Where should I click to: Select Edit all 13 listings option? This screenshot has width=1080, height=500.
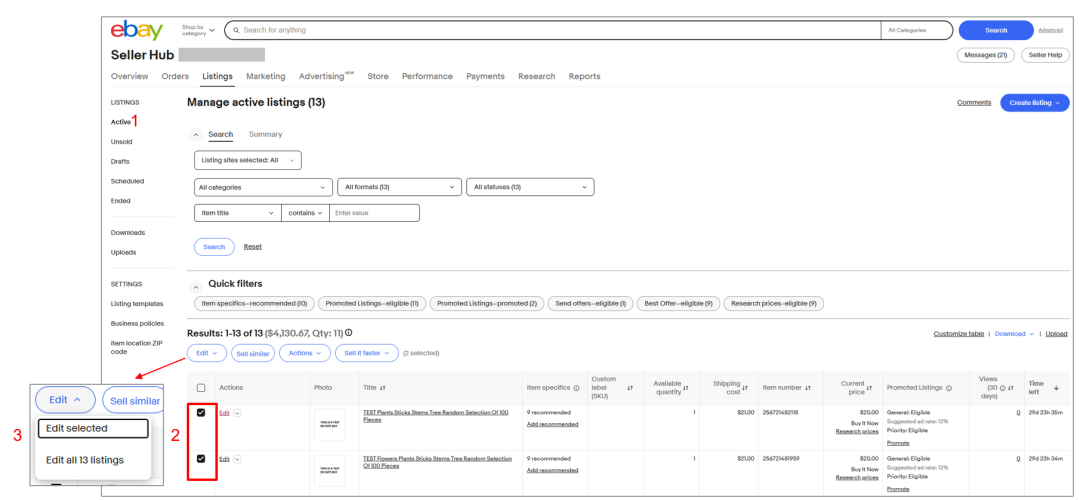[85, 460]
